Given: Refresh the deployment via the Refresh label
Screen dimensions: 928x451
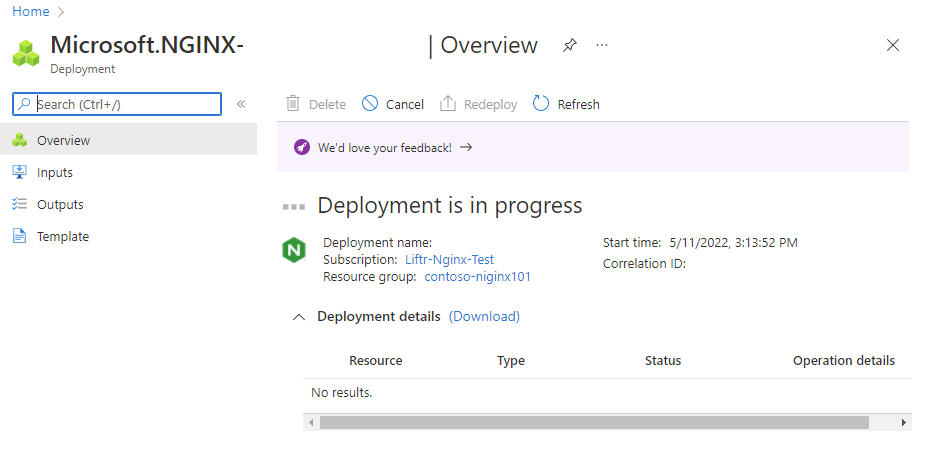Looking at the screenshot, I should pyautogui.click(x=578, y=105).
